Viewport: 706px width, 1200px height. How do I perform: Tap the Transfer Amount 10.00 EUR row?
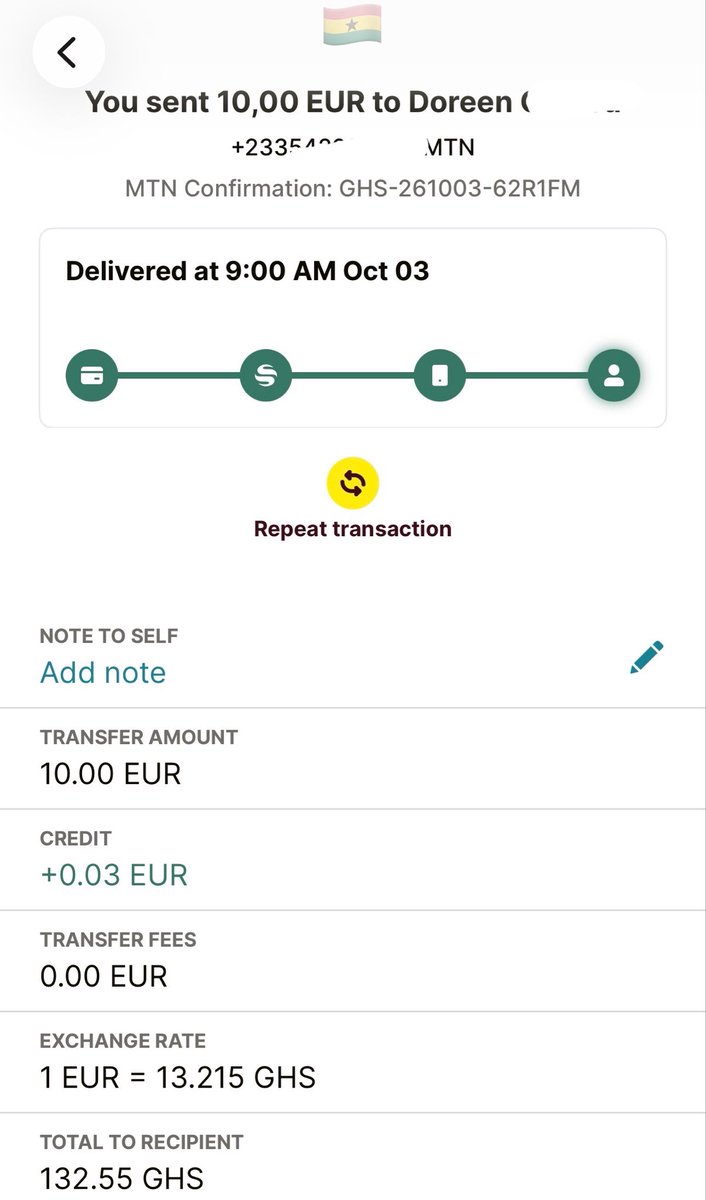[x=353, y=759]
